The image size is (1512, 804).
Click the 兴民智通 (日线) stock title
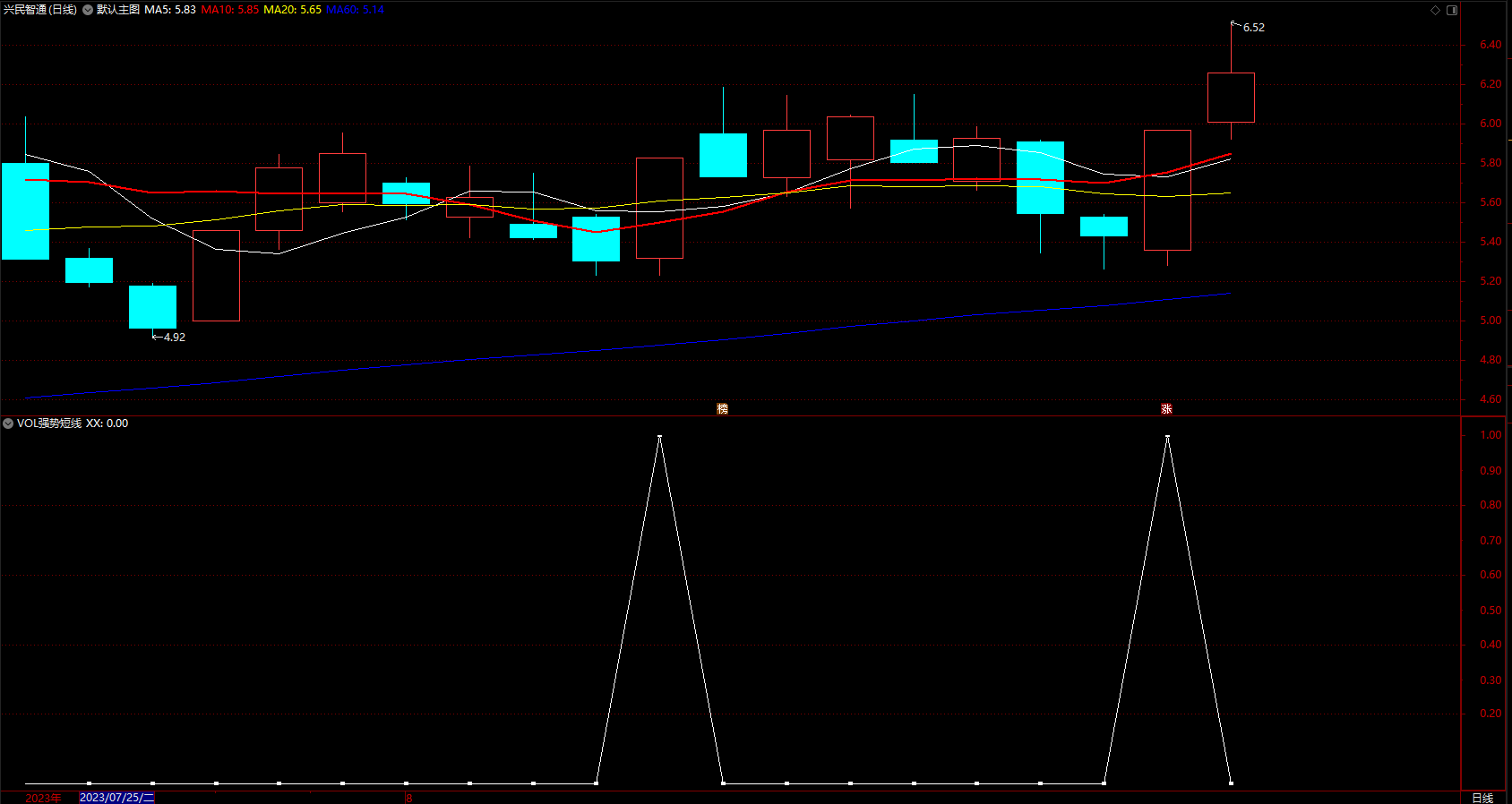click(40, 10)
